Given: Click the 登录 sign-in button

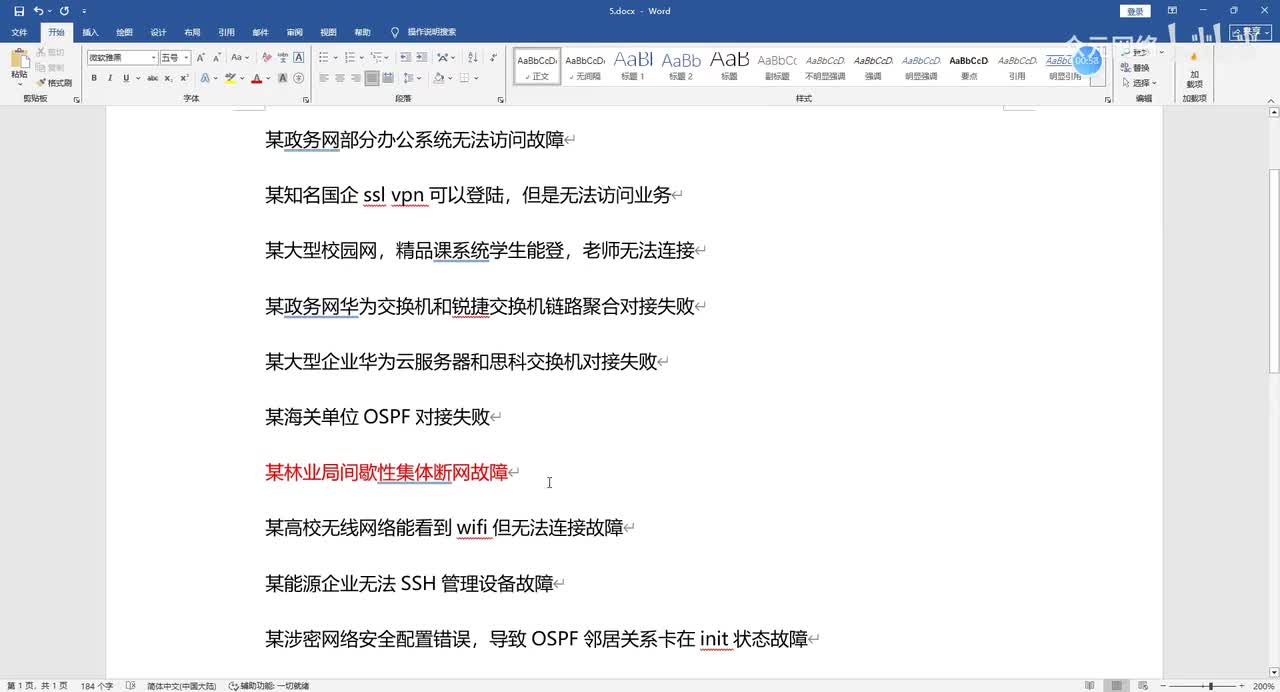Looking at the screenshot, I should (1135, 11).
